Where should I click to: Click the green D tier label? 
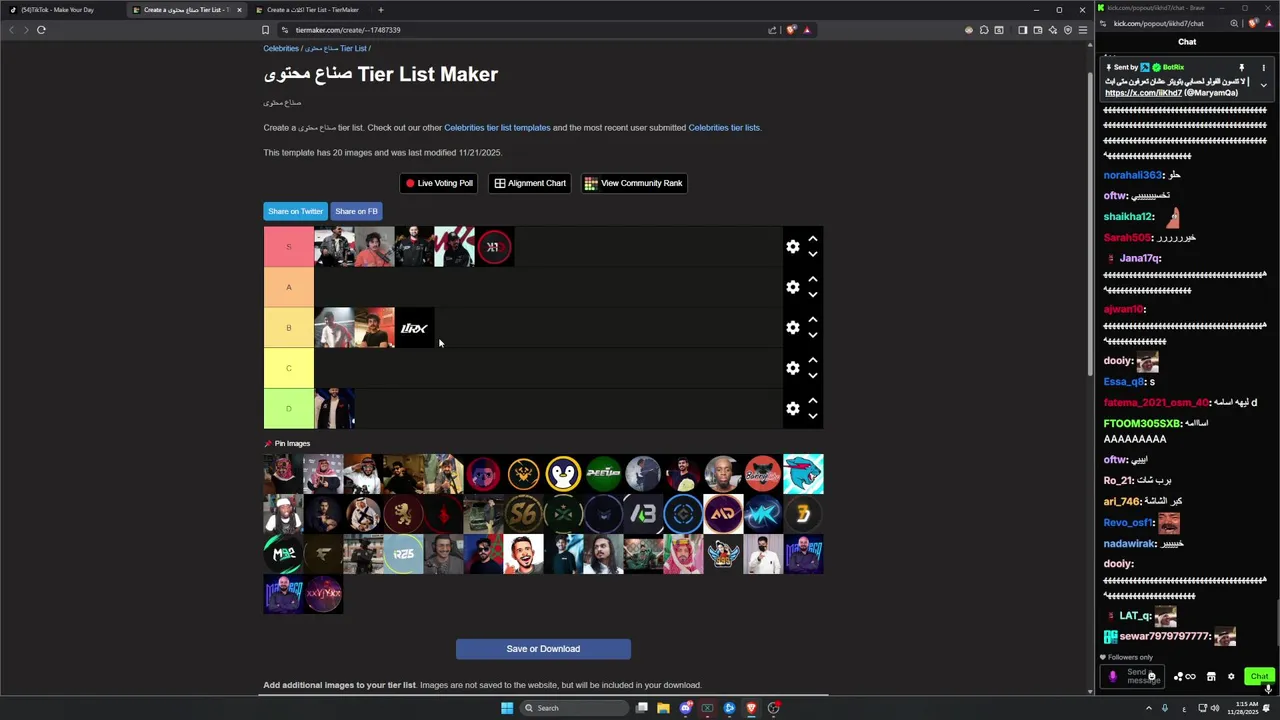click(x=289, y=409)
